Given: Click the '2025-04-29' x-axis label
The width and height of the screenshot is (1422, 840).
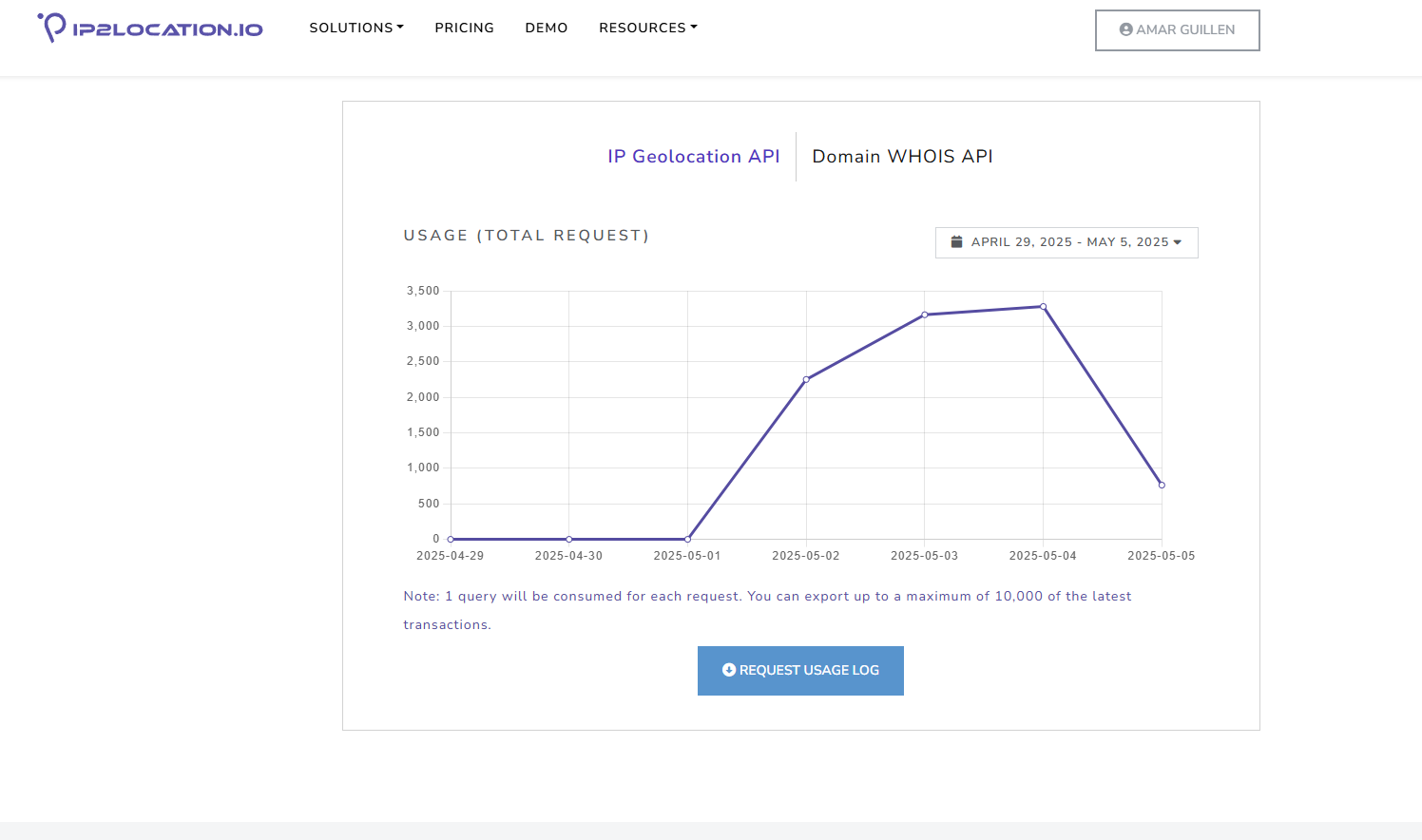Looking at the screenshot, I should click(451, 556).
